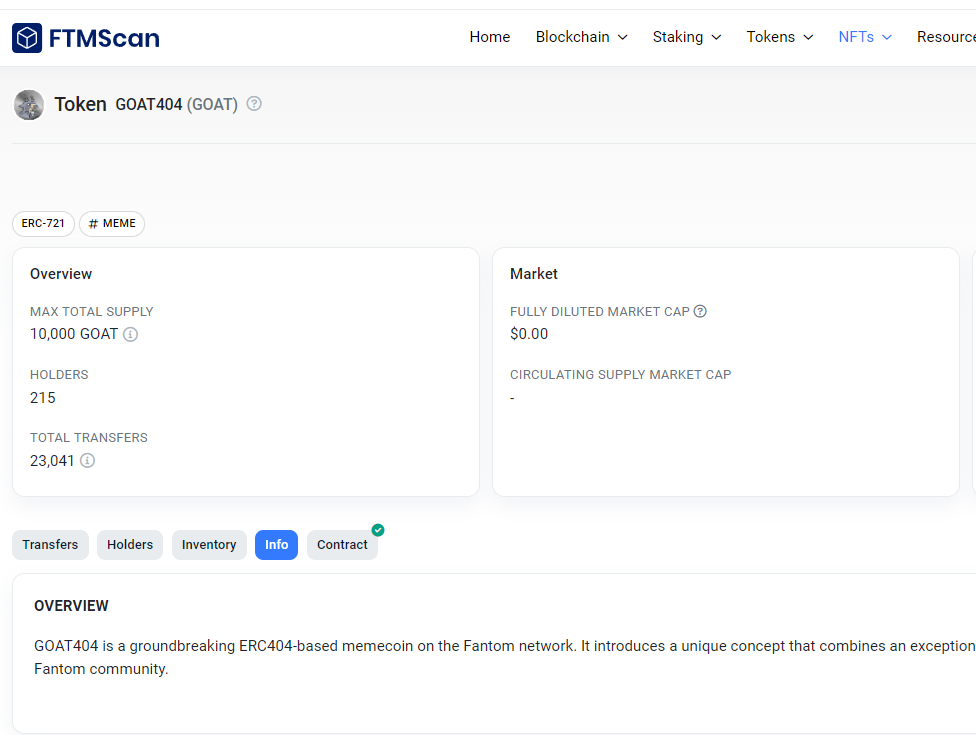
Task: Click help icon next to Fully Diluted Market Cap
Action: coord(700,311)
